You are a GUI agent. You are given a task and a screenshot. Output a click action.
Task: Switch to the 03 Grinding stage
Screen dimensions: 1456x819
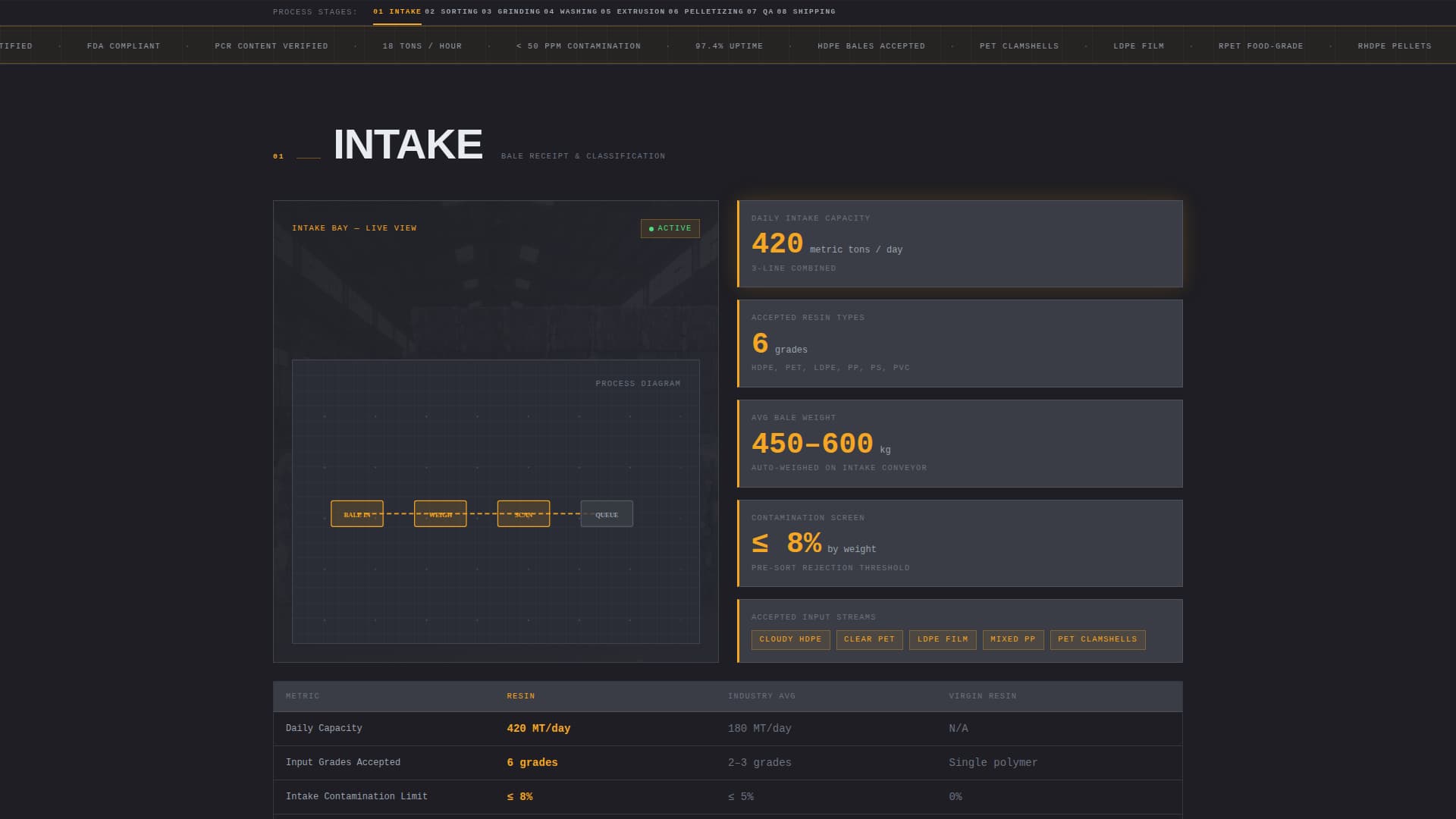click(511, 12)
